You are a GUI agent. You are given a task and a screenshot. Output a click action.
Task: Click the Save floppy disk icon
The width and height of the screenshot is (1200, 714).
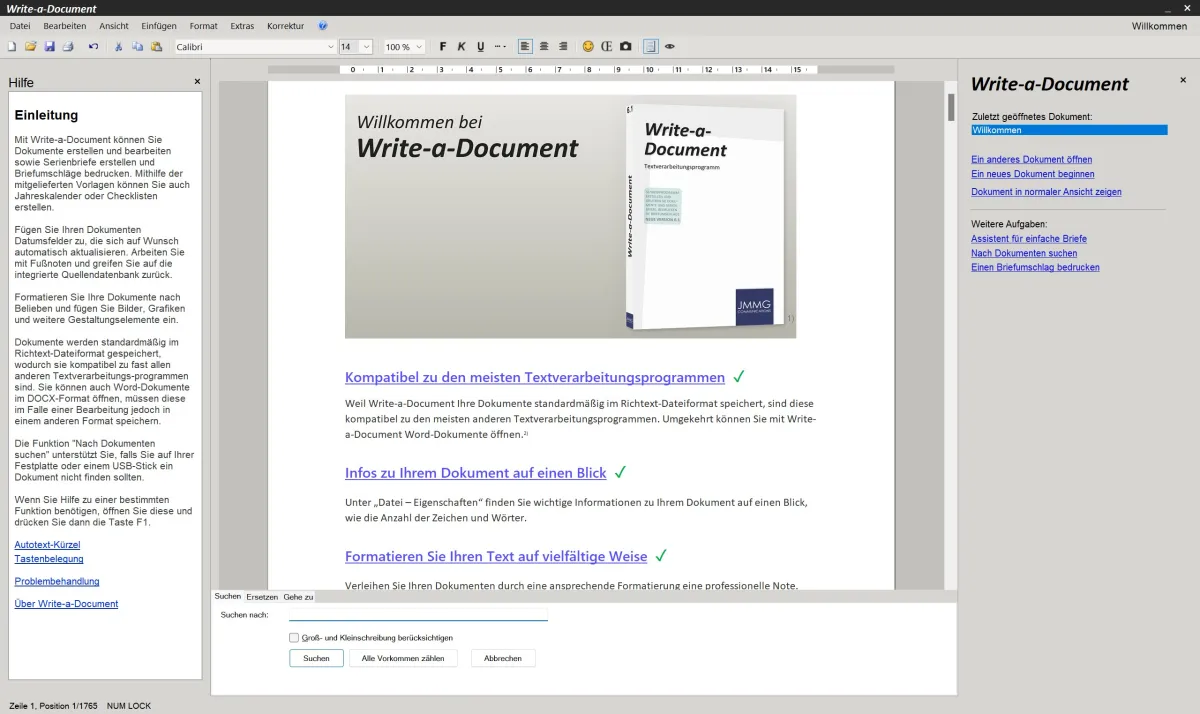[x=49, y=47]
